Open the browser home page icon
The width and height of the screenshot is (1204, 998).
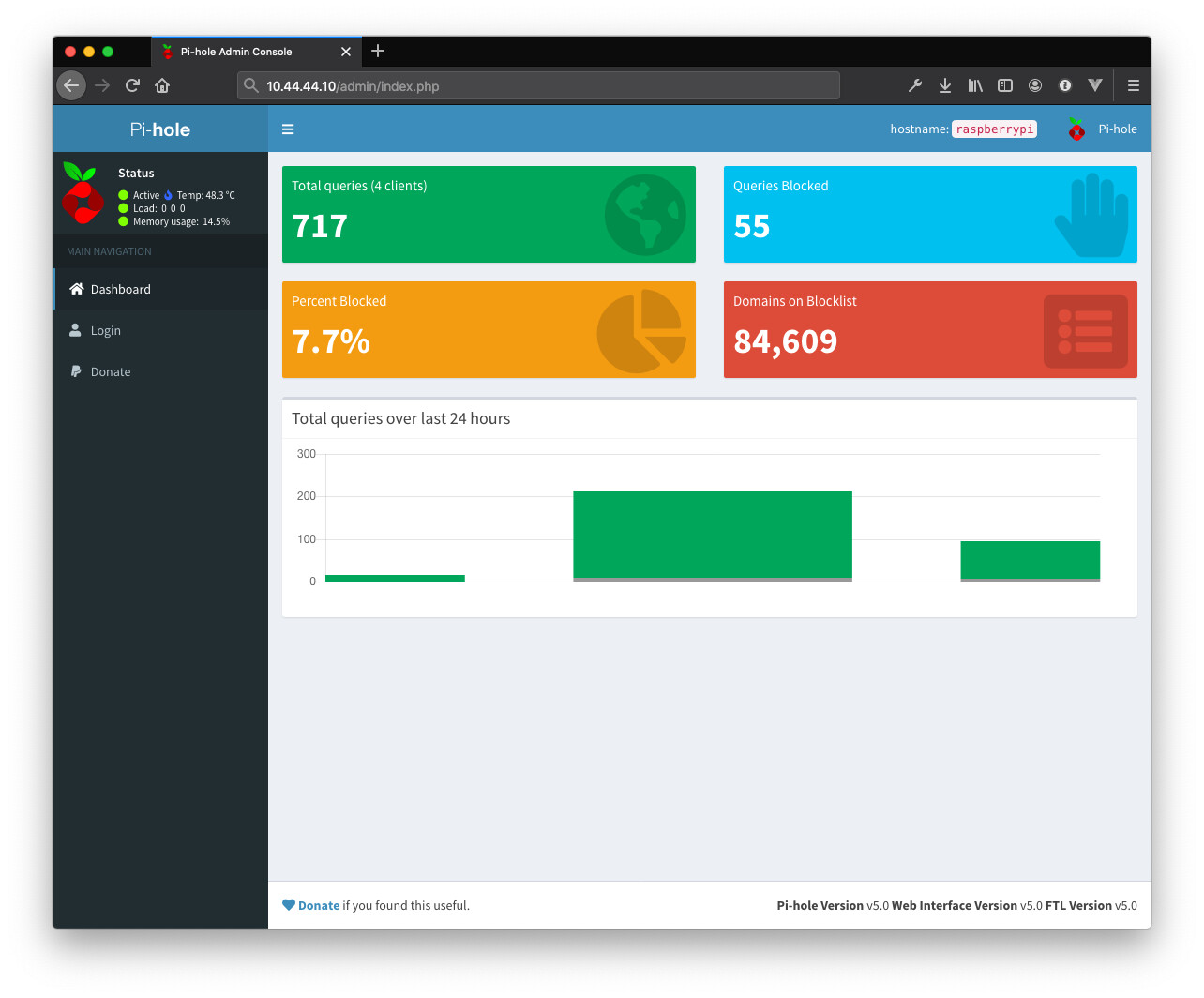click(x=162, y=85)
